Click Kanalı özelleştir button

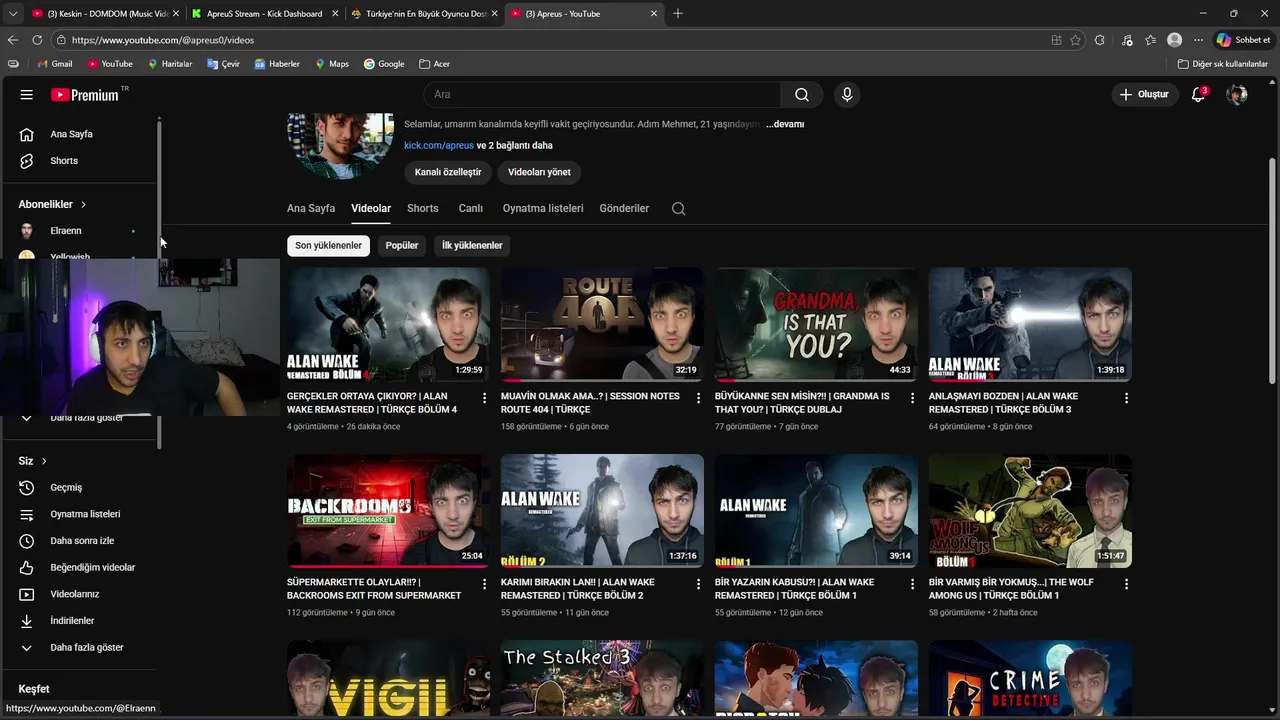pyautogui.click(x=448, y=172)
